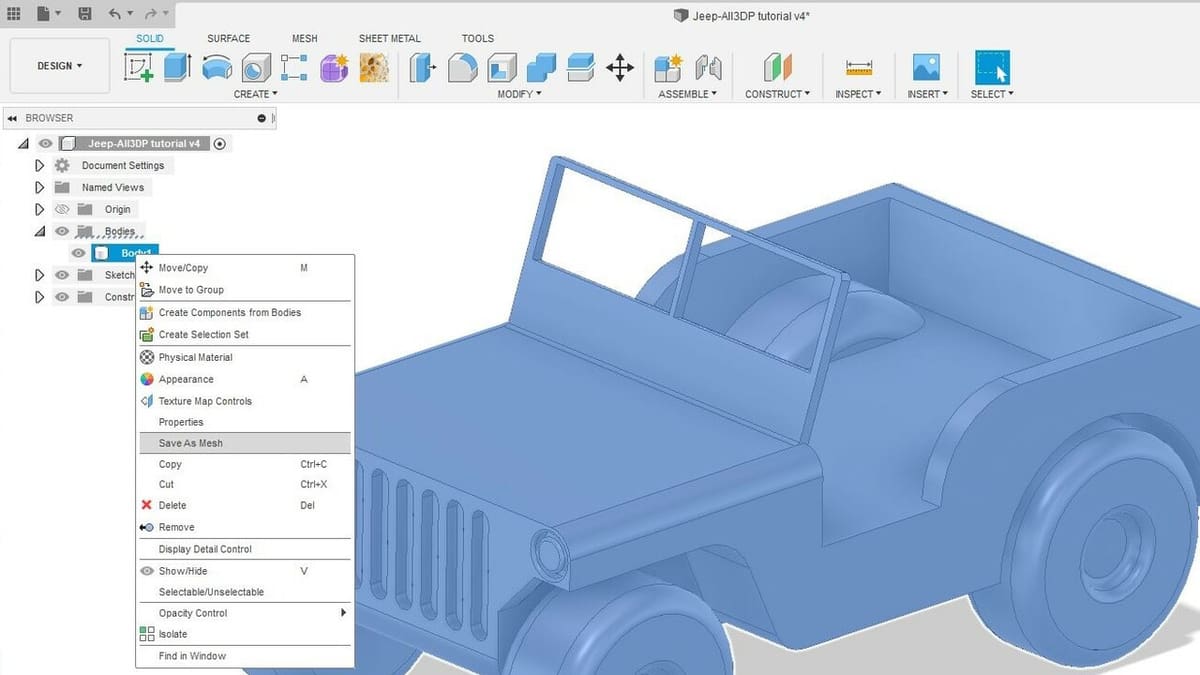Select the Move/Copy arrows tool
This screenshot has height=675, width=1200.
620,68
